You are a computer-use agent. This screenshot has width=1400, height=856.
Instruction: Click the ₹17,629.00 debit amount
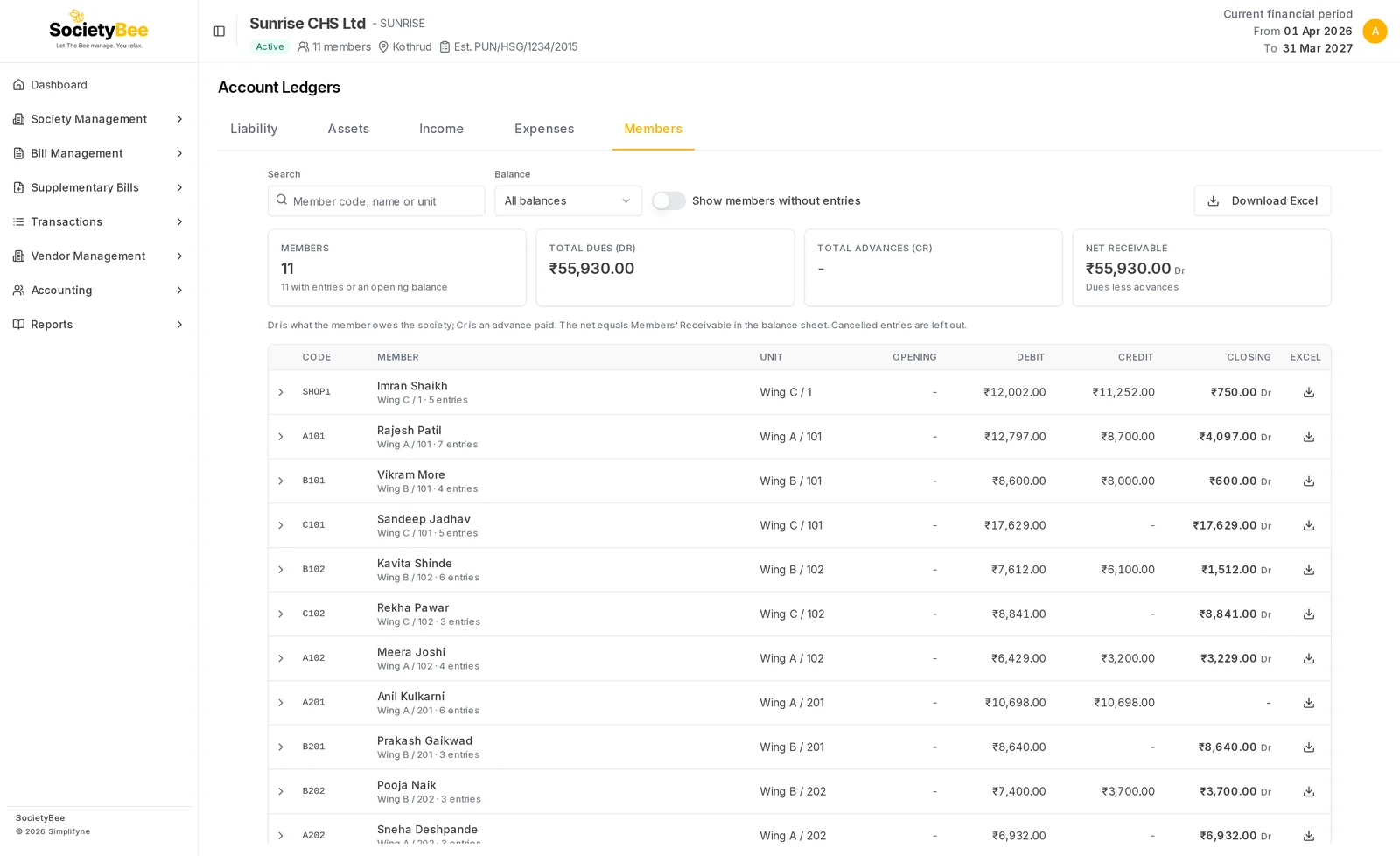coord(1014,525)
